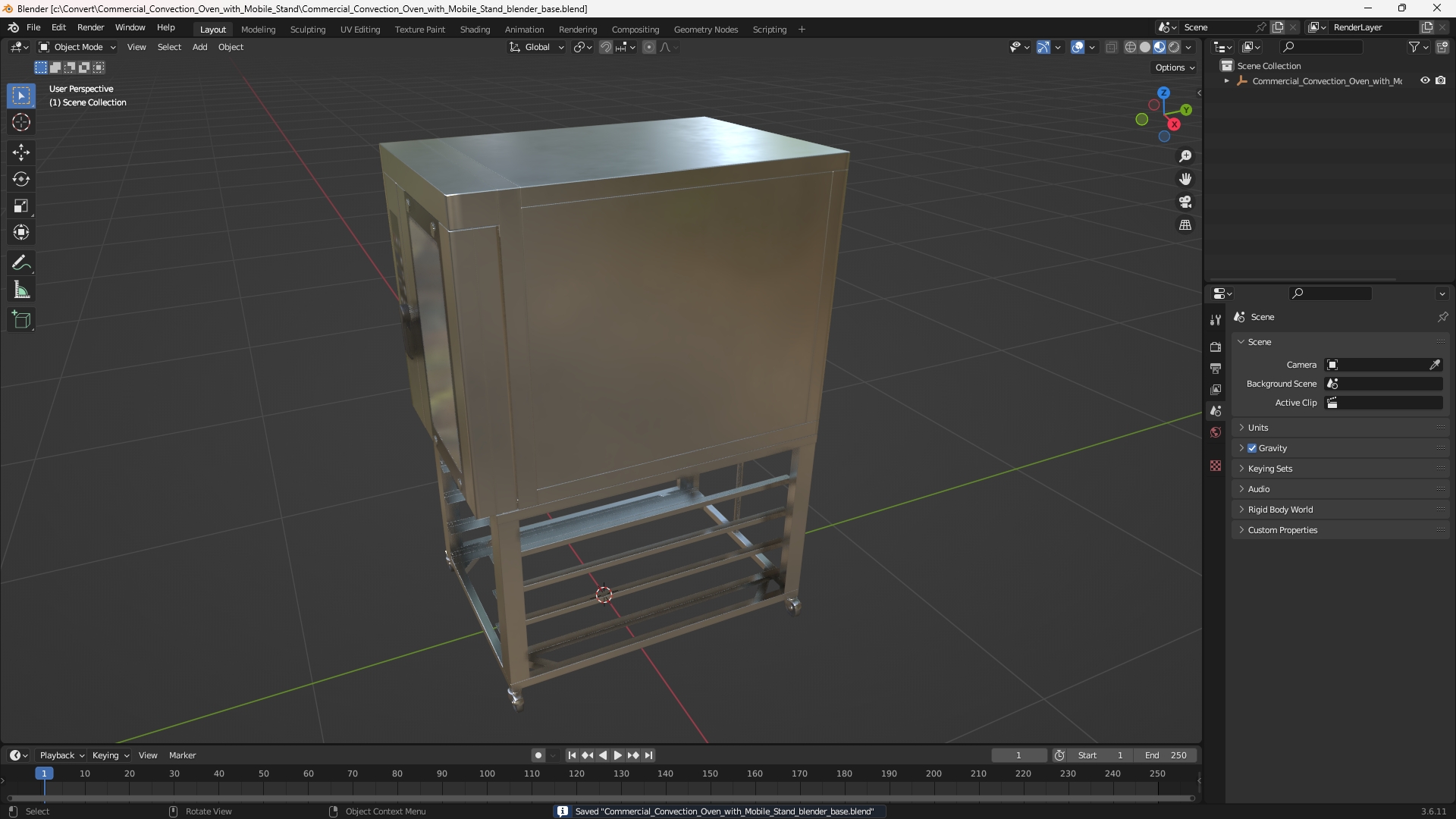1456x819 pixels.
Task: Select the Annotate tool
Action: tap(21, 263)
